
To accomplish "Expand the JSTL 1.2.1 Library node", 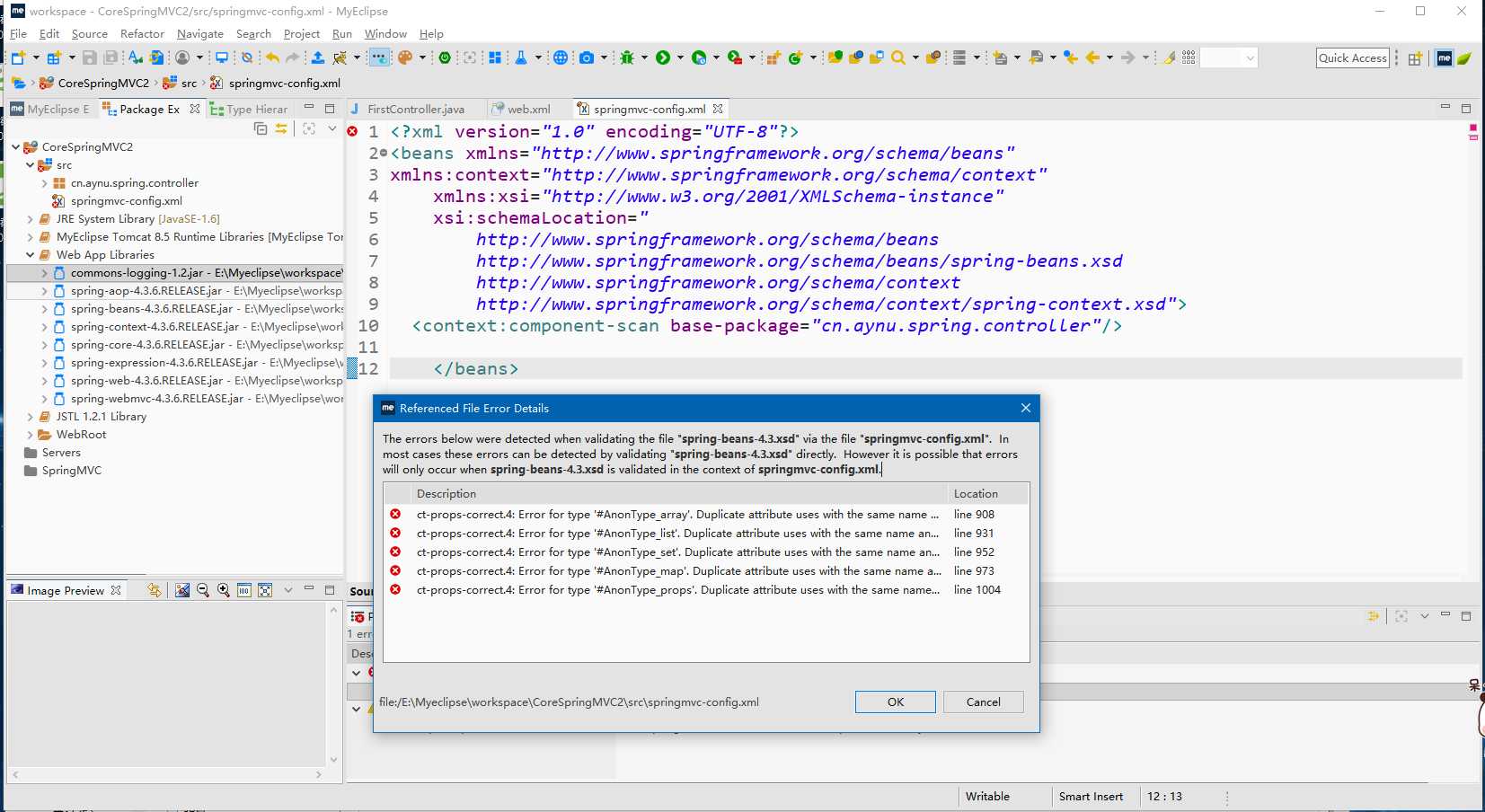I will pyautogui.click(x=30, y=417).
